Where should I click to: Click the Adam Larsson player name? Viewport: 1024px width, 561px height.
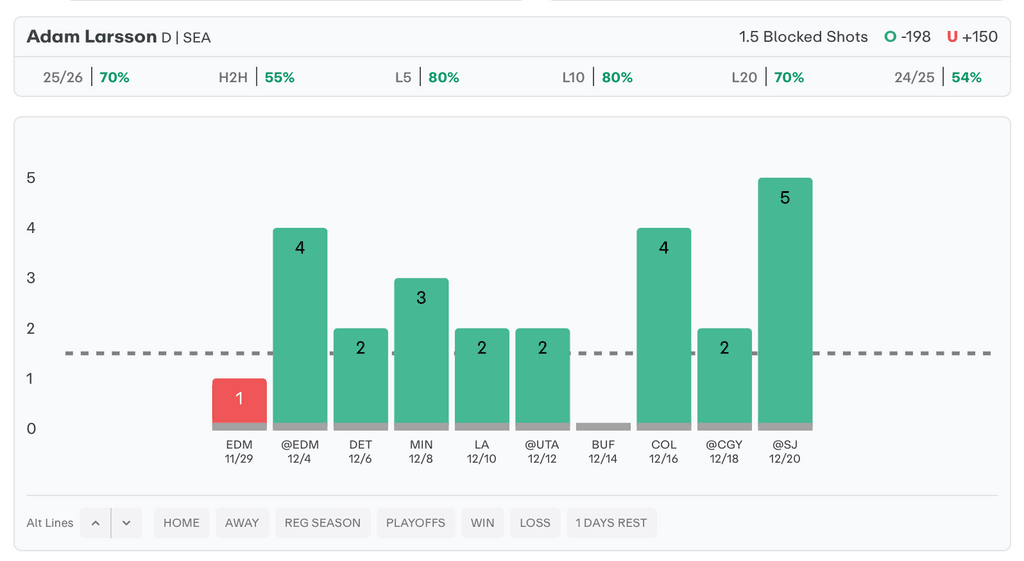point(91,37)
